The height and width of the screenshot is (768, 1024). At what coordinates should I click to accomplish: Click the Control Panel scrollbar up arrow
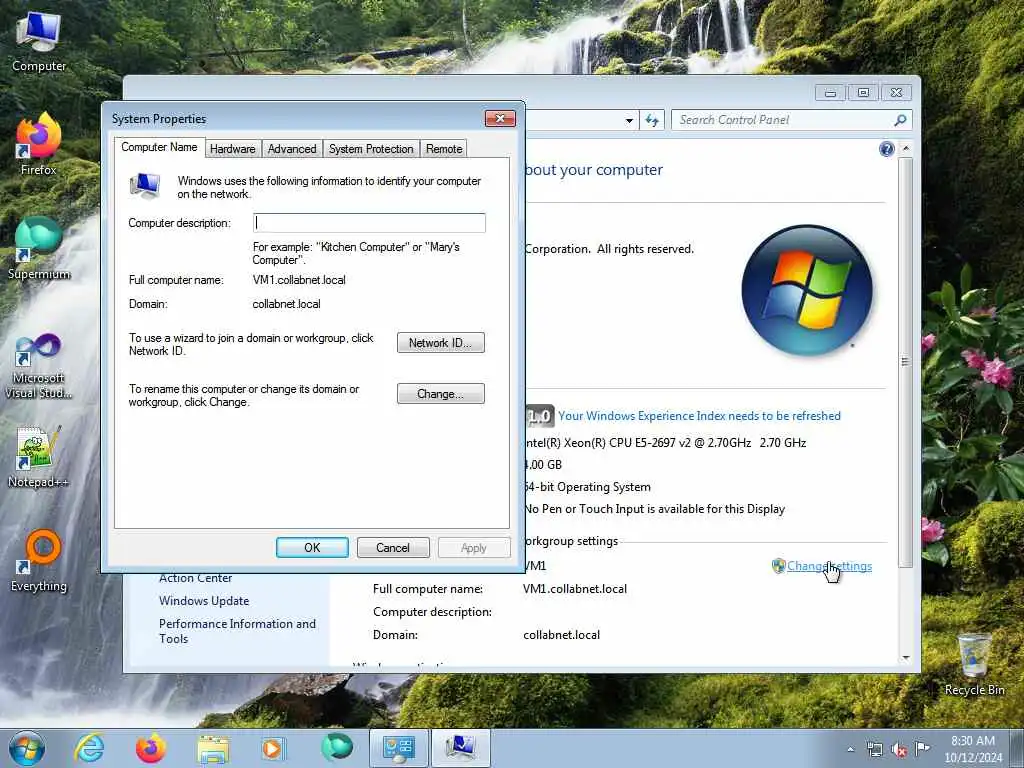[906, 148]
